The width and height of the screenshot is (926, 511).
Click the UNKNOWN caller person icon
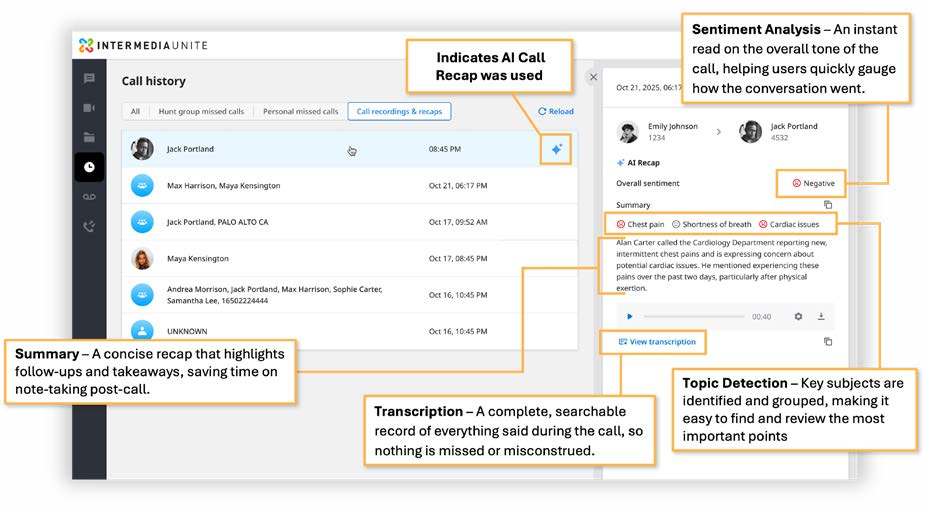coord(142,331)
